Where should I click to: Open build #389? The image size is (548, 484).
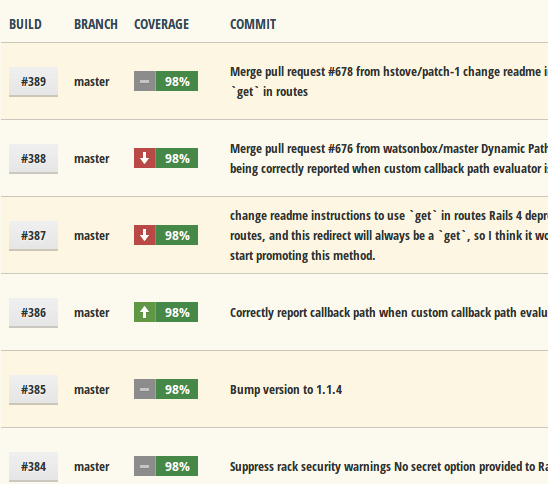34,82
